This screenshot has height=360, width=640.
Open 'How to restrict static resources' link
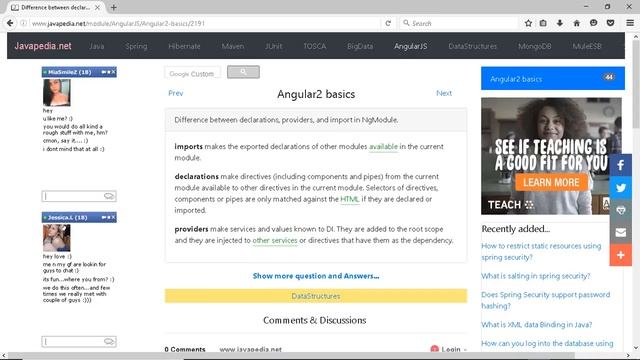click(541, 251)
